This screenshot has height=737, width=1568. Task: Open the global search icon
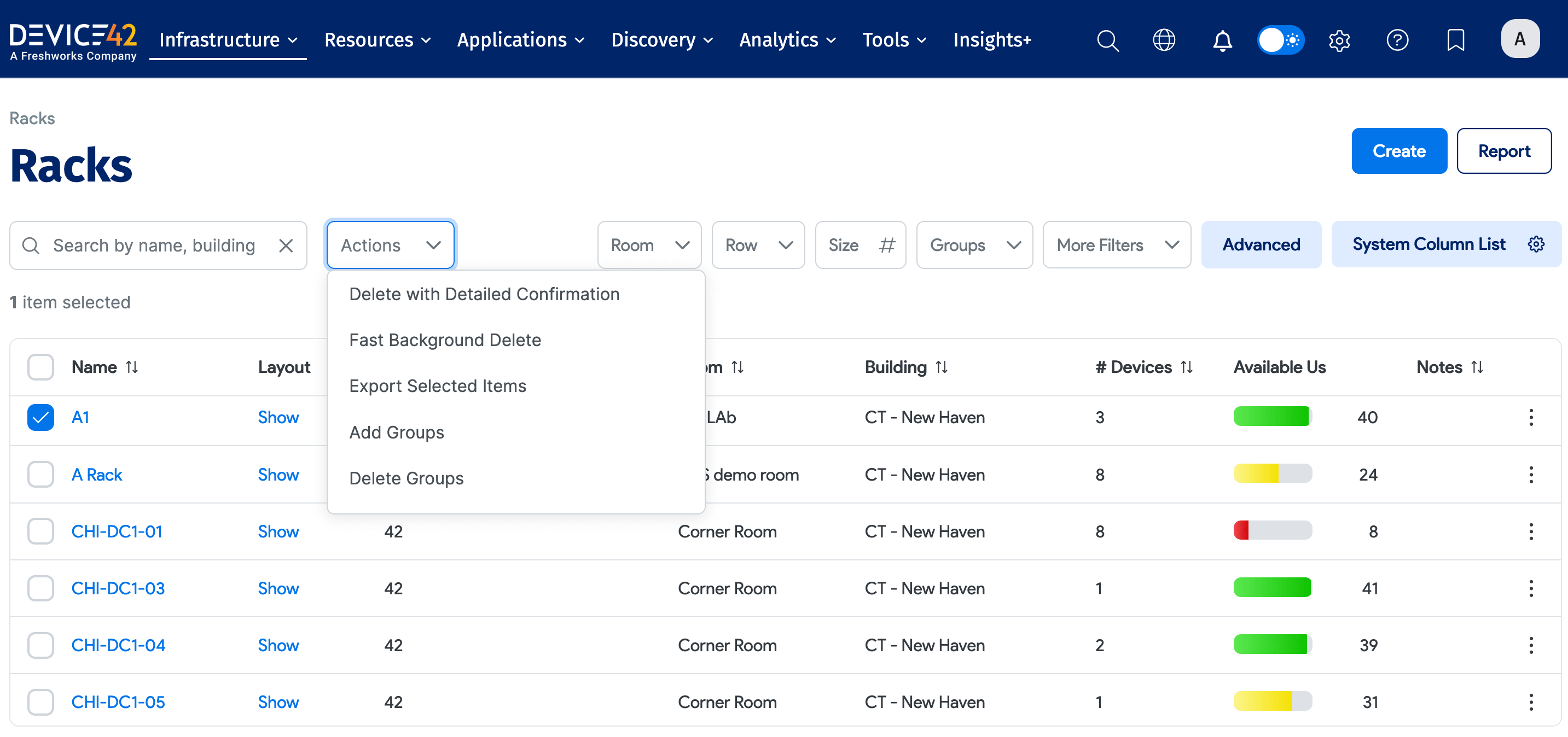click(1108, 40)
